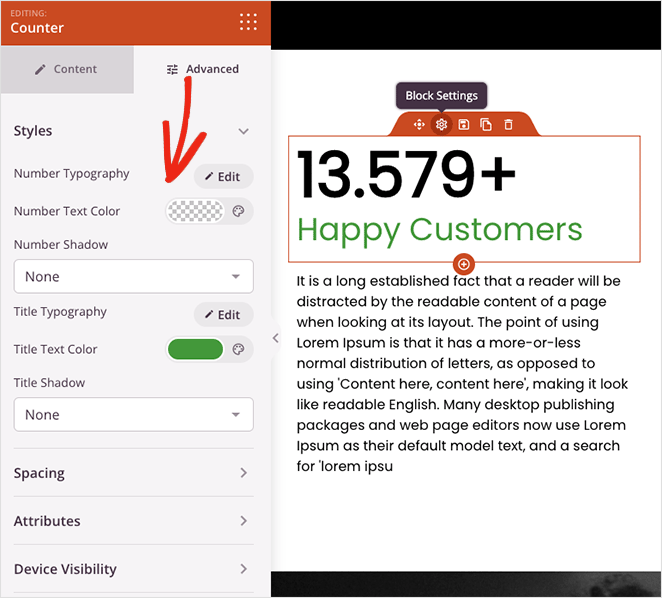Screen dimensions: 662x598
Task: Open palette for Title Text Color
Action: pyautogui.click(x=239, y=349)
